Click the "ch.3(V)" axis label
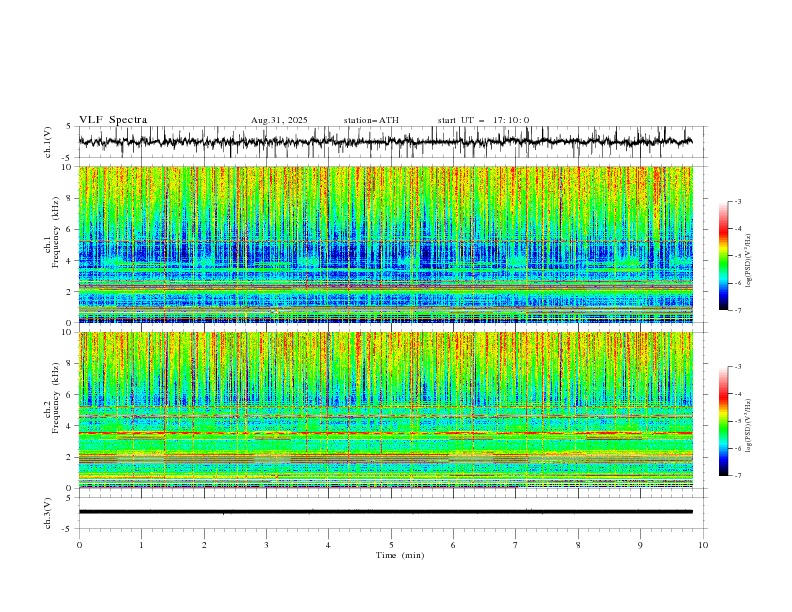Image resolution: width=792 pixels, height=612 pixels. click(48, 513)
